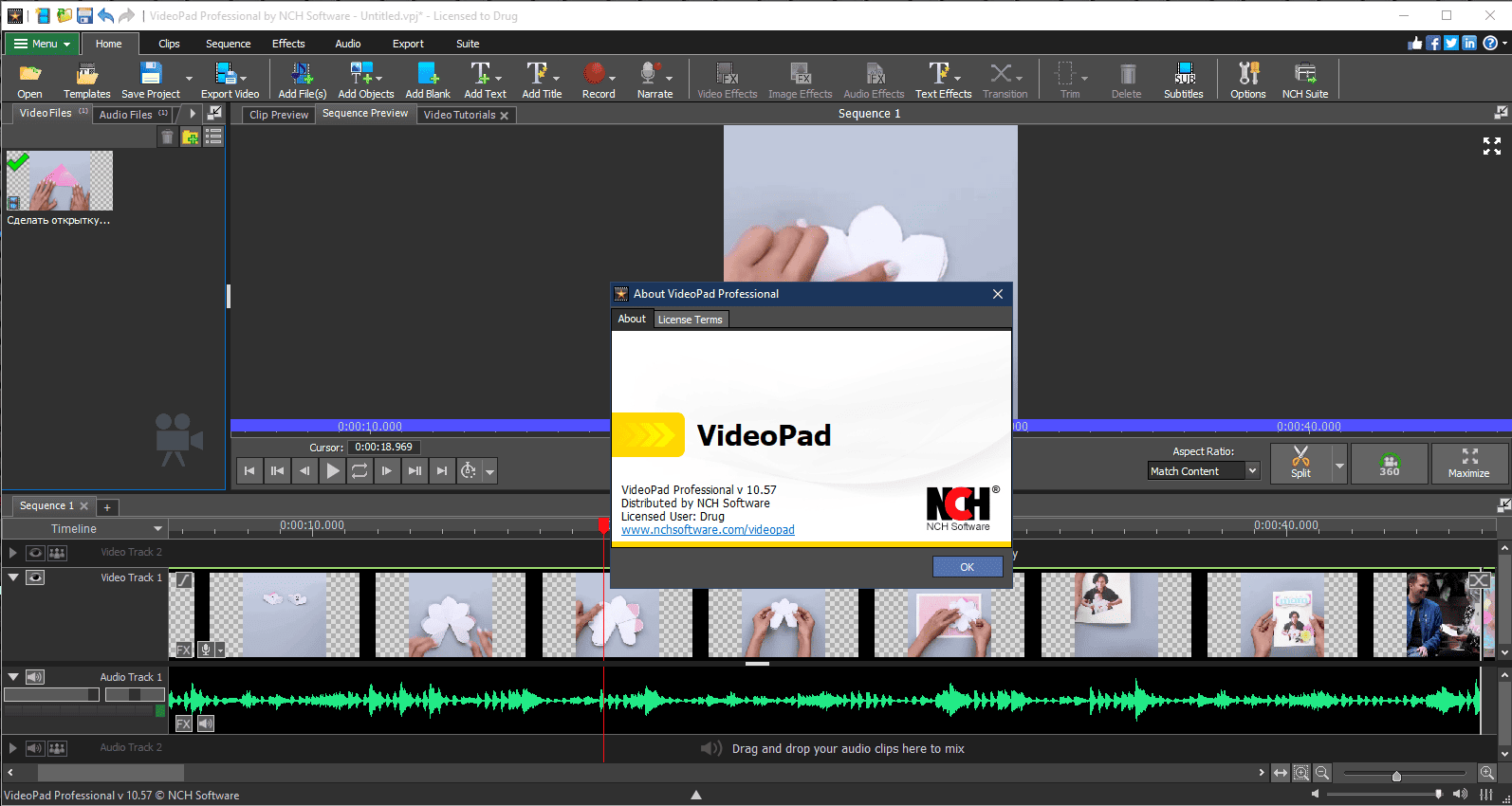The height and width of the screenshot is (806, 1512).
Task: Toggle the group icon on Video Track 2
Action: 58,552
